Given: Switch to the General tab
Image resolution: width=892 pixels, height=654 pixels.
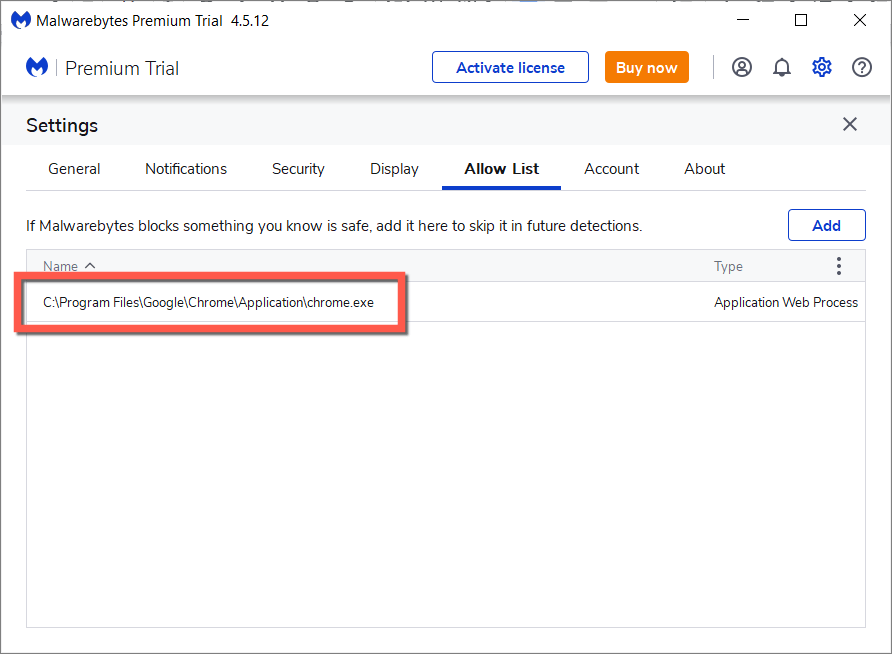Looking at the screenshot, I should point(74,169).
